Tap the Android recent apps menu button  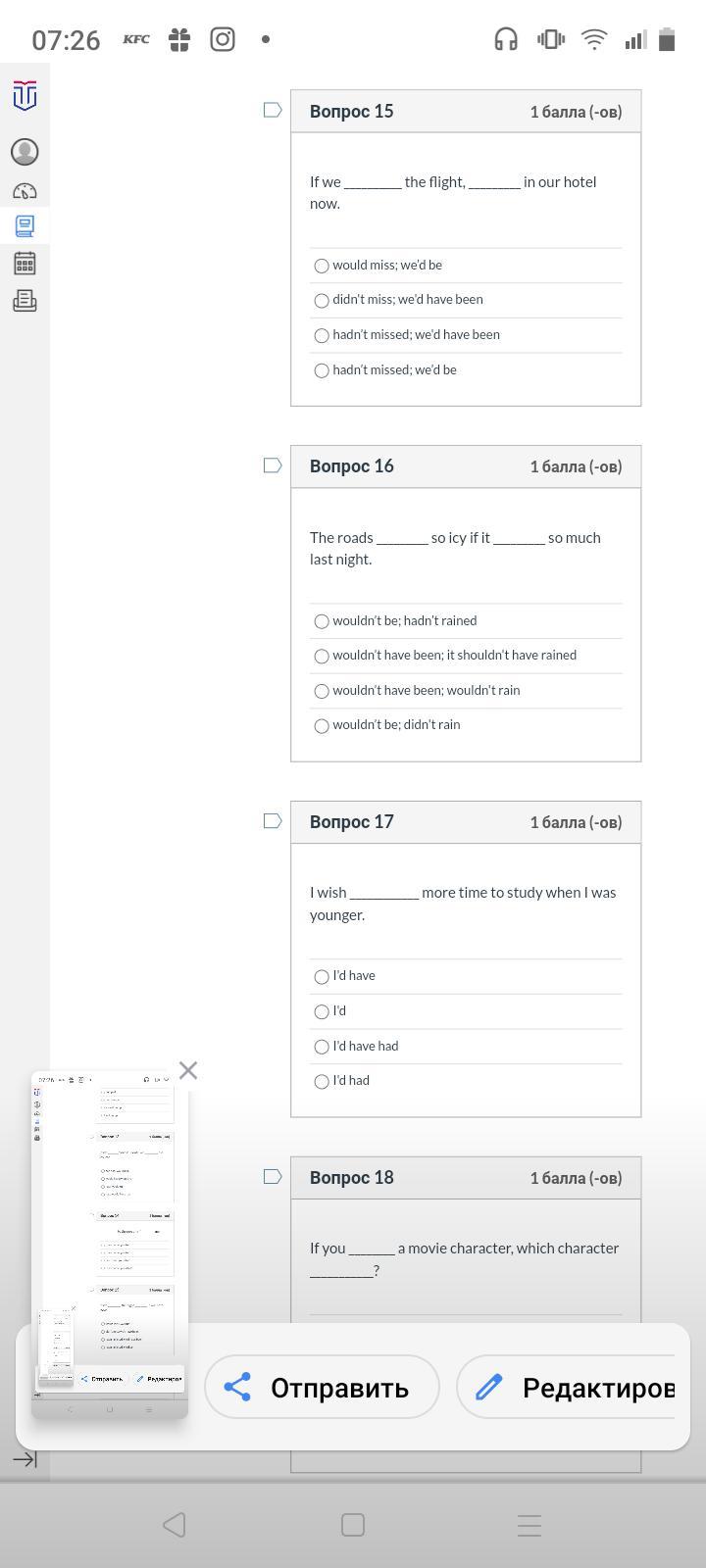529,1525
